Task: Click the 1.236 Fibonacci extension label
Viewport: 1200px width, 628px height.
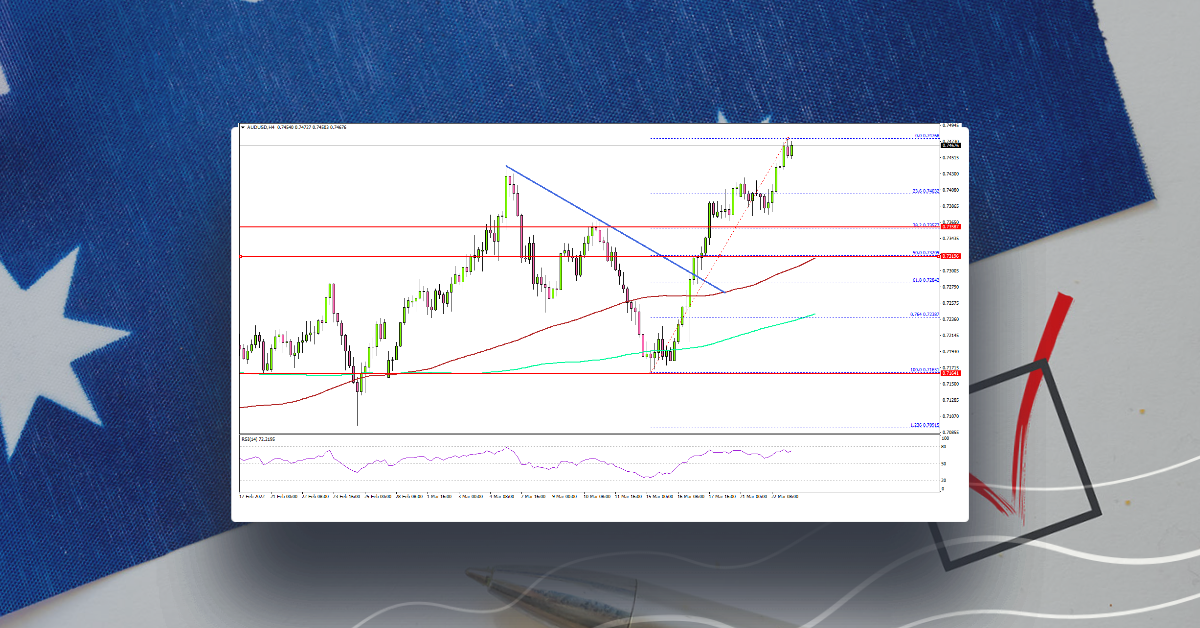Action: (927, 426)
